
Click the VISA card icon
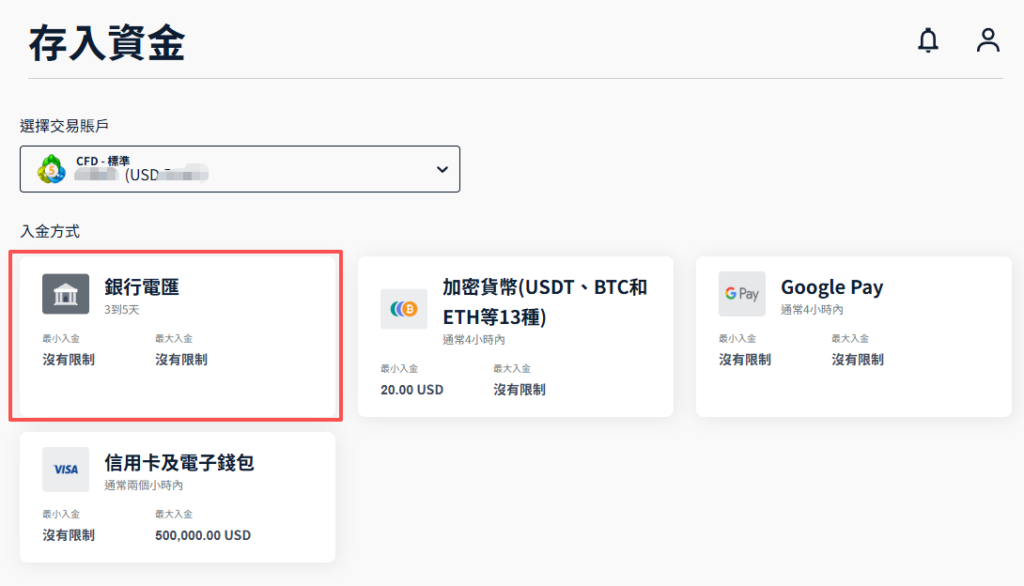click(x=65, y=469)
